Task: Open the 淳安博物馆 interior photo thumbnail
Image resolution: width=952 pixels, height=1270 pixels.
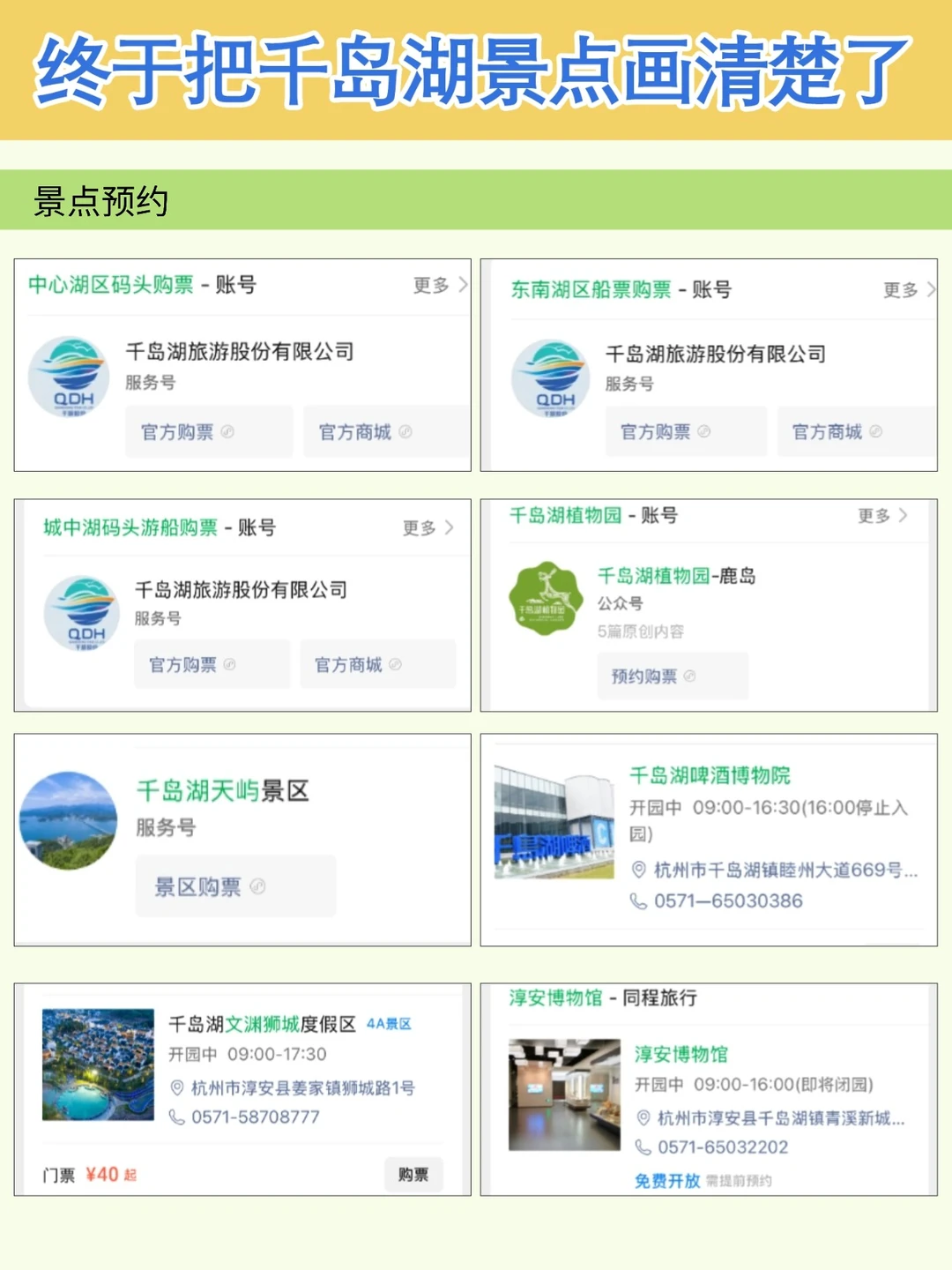Action: [565, 1094]
